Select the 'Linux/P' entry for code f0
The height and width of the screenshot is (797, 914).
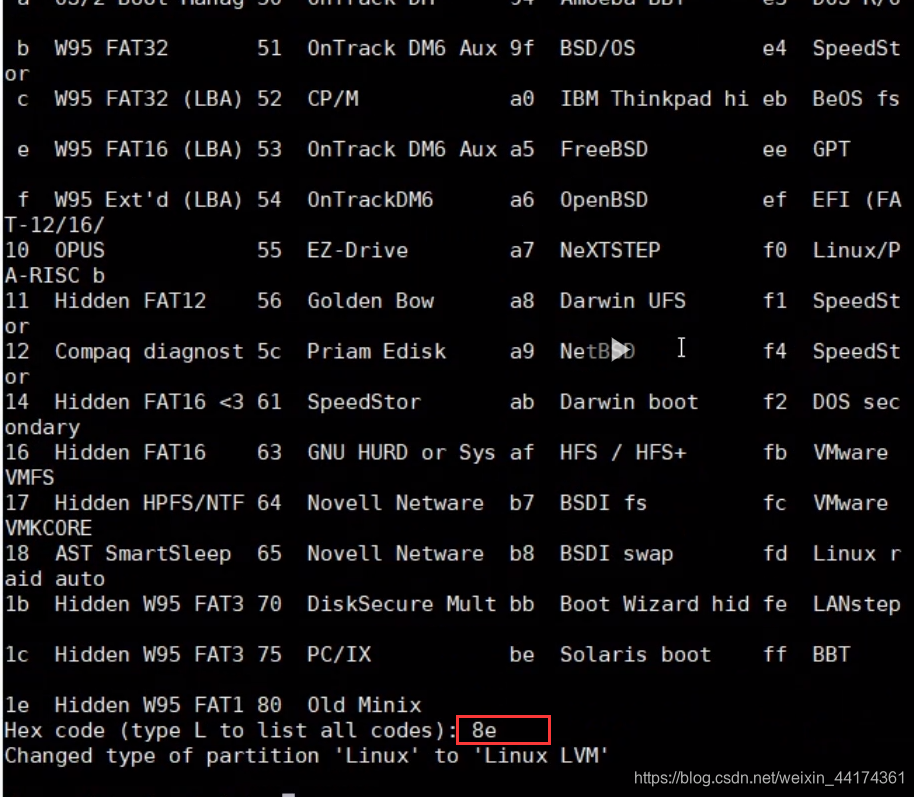pos(856,251)
